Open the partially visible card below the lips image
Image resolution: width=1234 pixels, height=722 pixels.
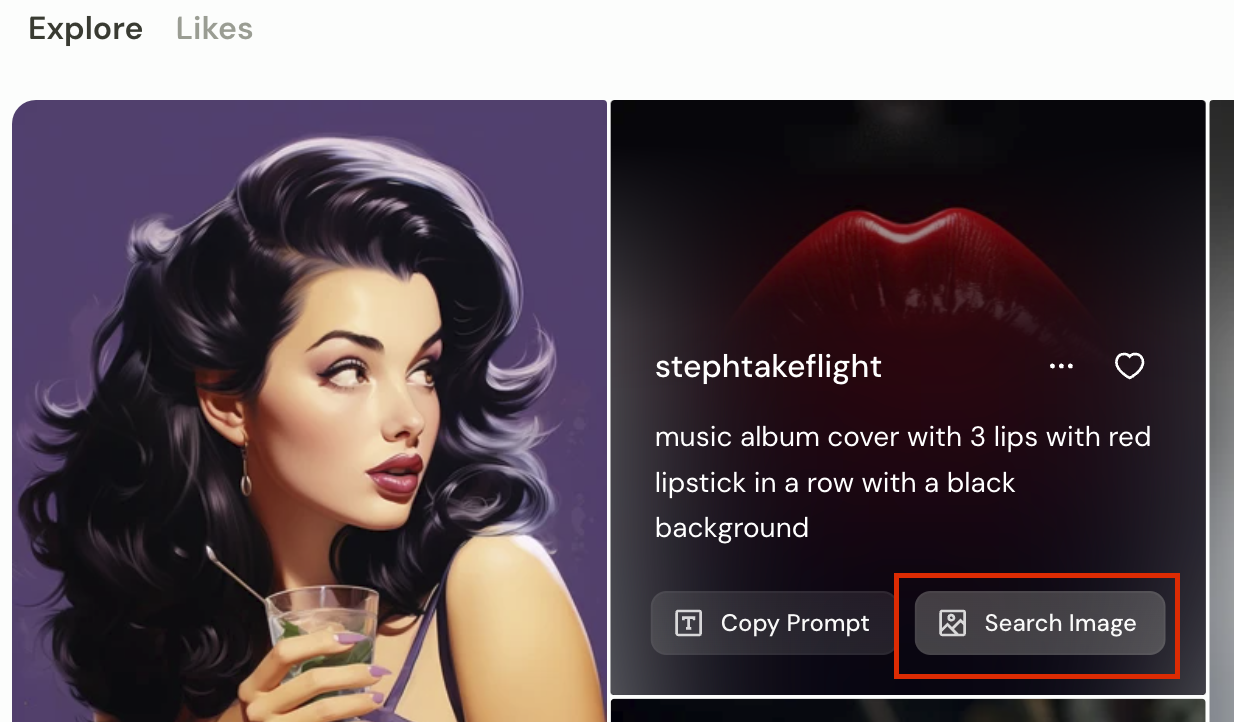[907, 711]
